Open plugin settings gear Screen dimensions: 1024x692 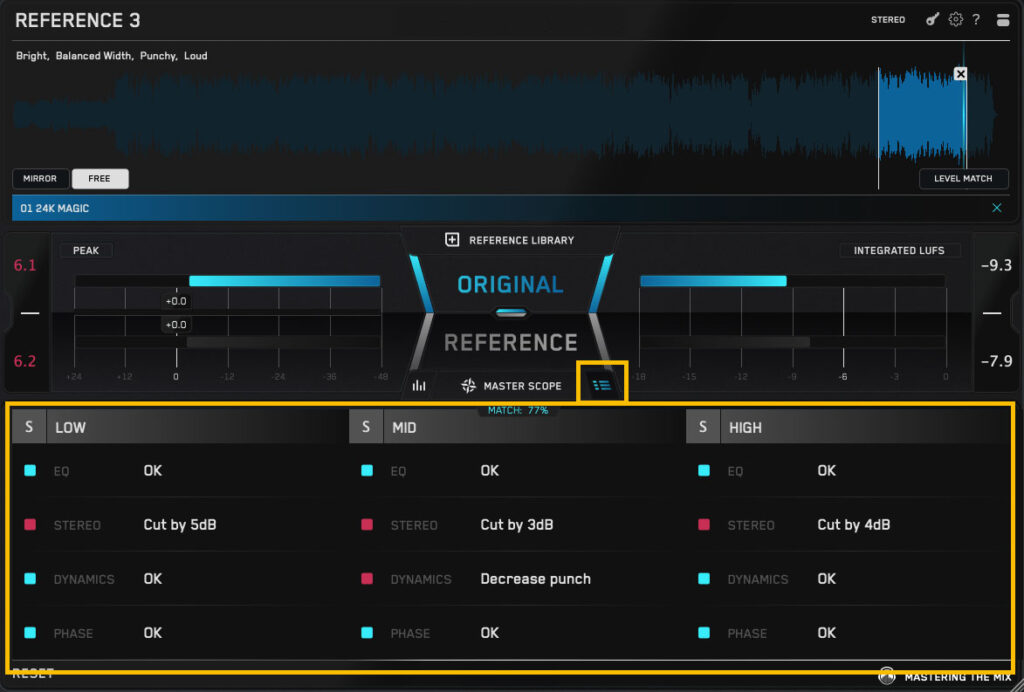point(955,20)
